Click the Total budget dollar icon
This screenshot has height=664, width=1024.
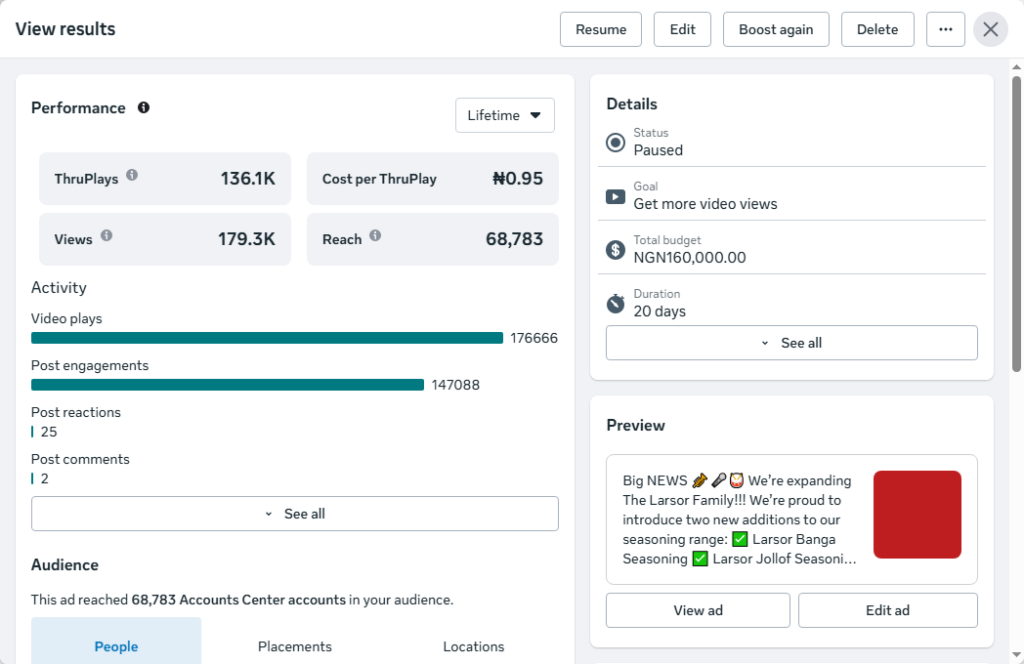tap(615, 249)
